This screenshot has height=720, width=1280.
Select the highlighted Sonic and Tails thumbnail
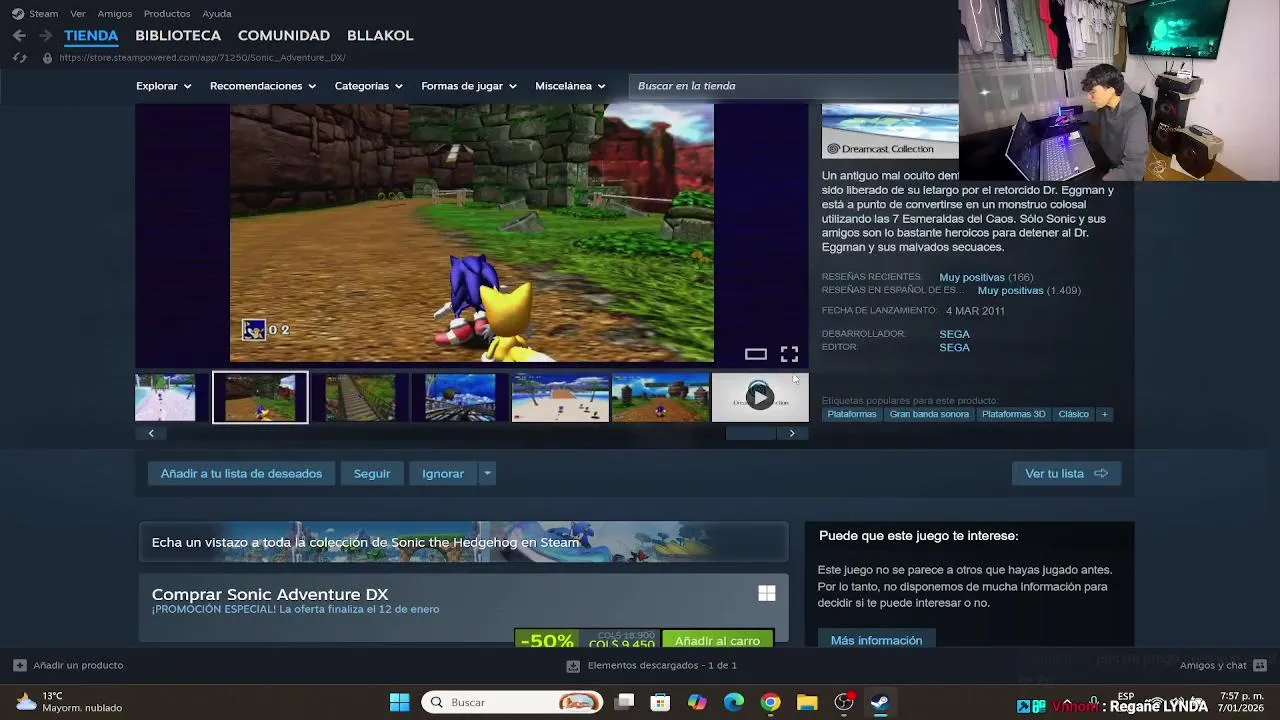260,397
